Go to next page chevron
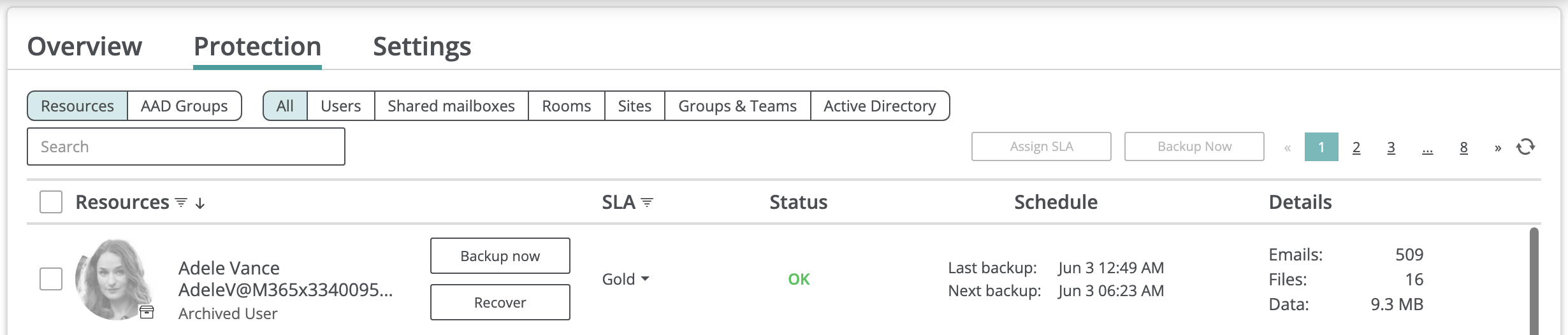The height and width of the screenshot is (335, 1568). 1498,148
